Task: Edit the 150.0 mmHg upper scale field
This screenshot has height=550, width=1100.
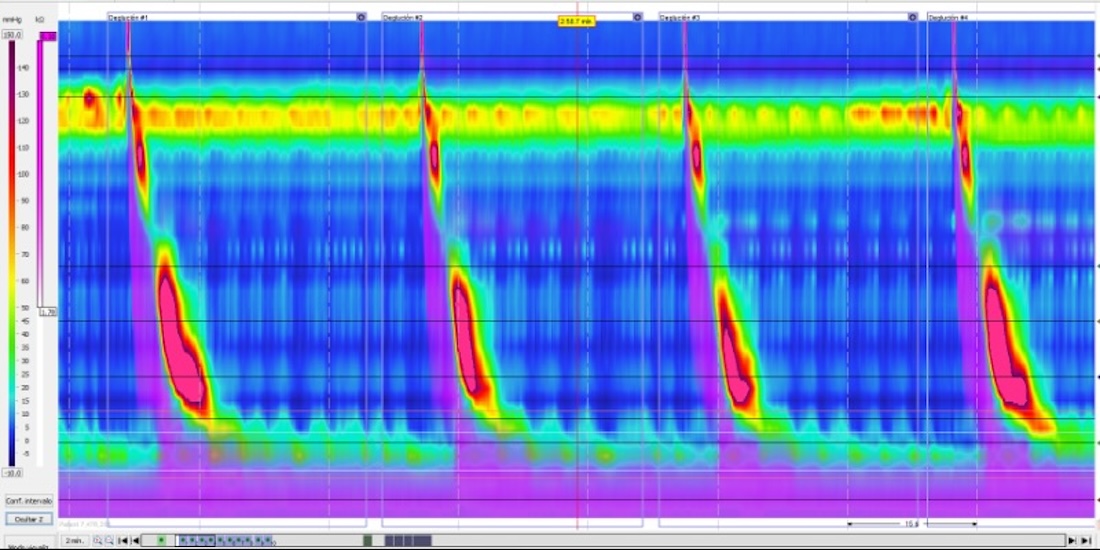Action: pyautogui.click(x=13, y=35)
